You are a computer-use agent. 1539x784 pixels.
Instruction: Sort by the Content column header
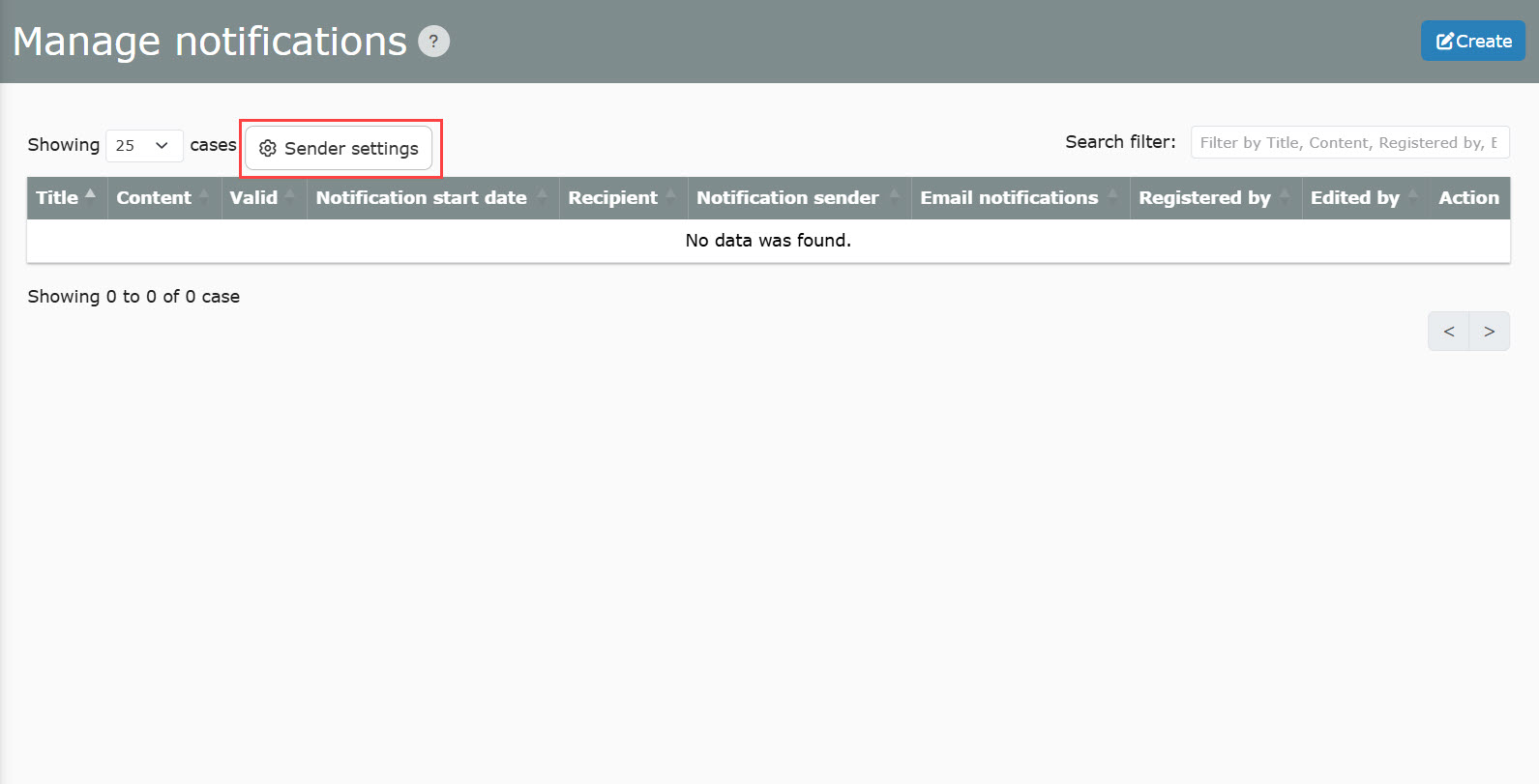[x=154, y=197]
